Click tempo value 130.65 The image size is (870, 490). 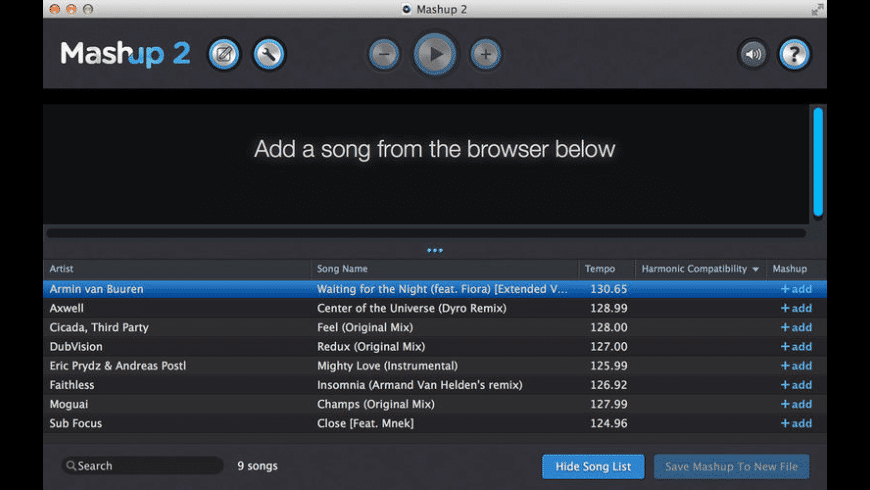pyautogui.click(x=609, y=289)
